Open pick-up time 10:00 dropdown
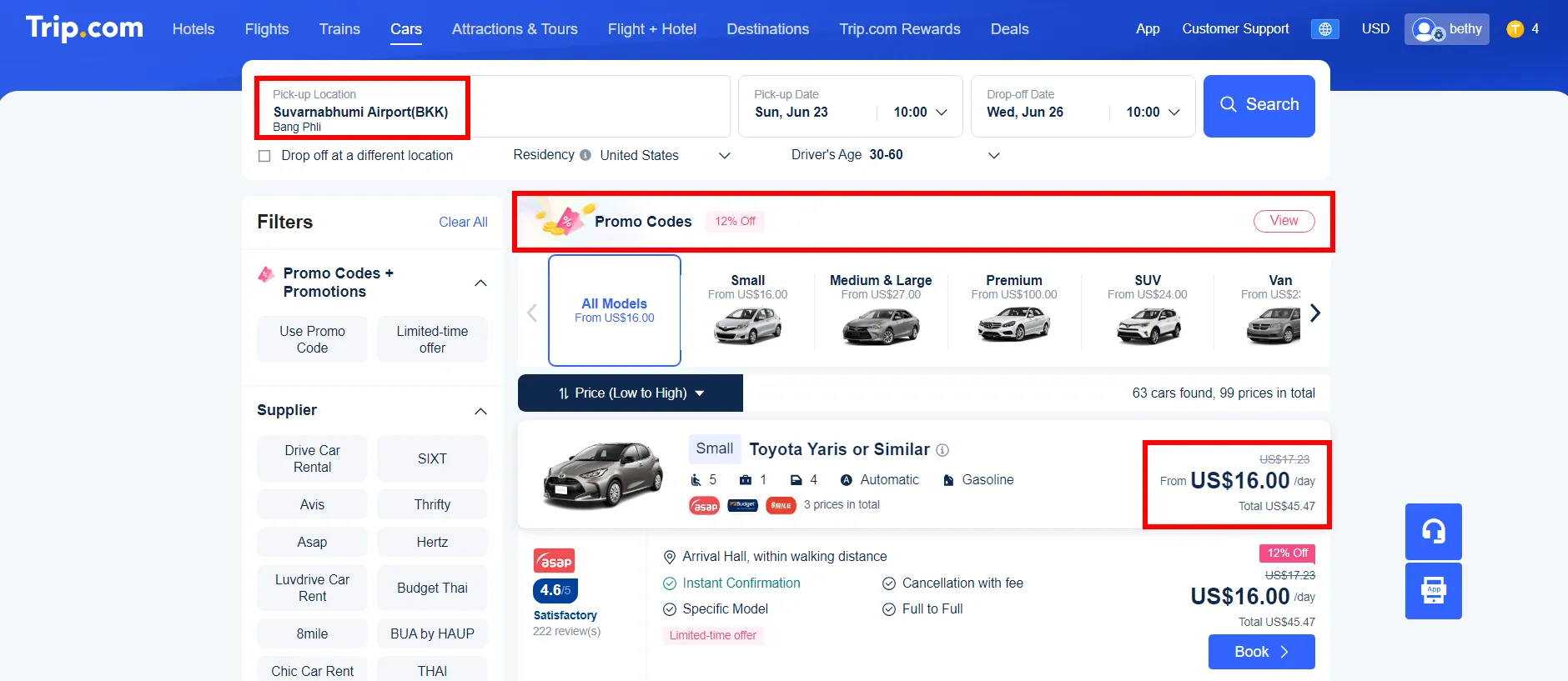This screenshot has width=1568, height=681. 920,113
